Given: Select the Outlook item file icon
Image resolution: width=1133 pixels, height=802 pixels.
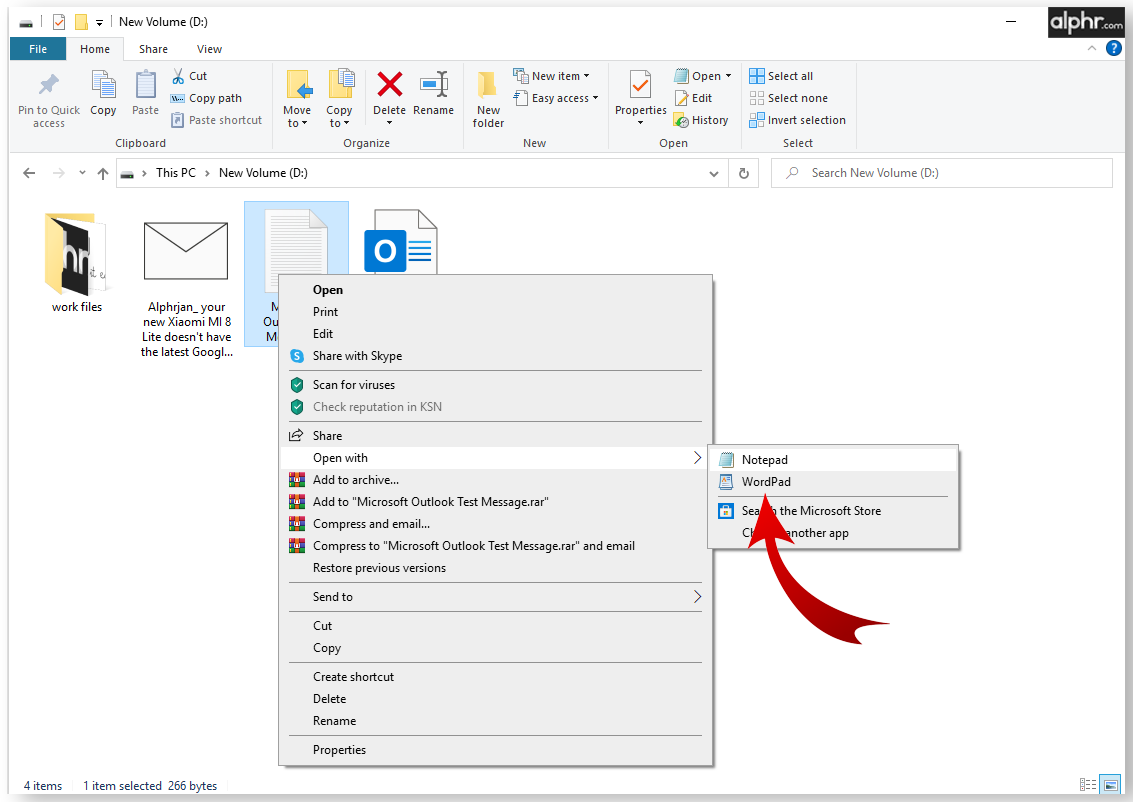Looking at the screenshot, I should coord(402,242).
